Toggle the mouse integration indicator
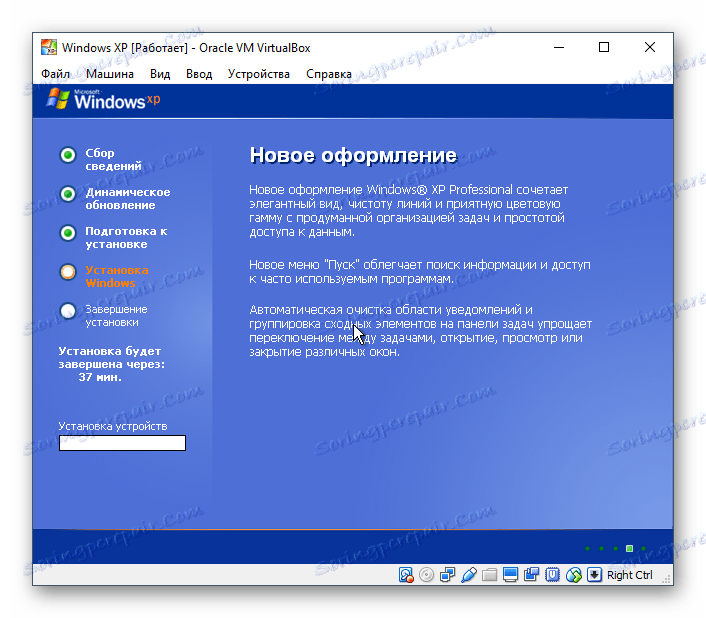 [573, 575]
